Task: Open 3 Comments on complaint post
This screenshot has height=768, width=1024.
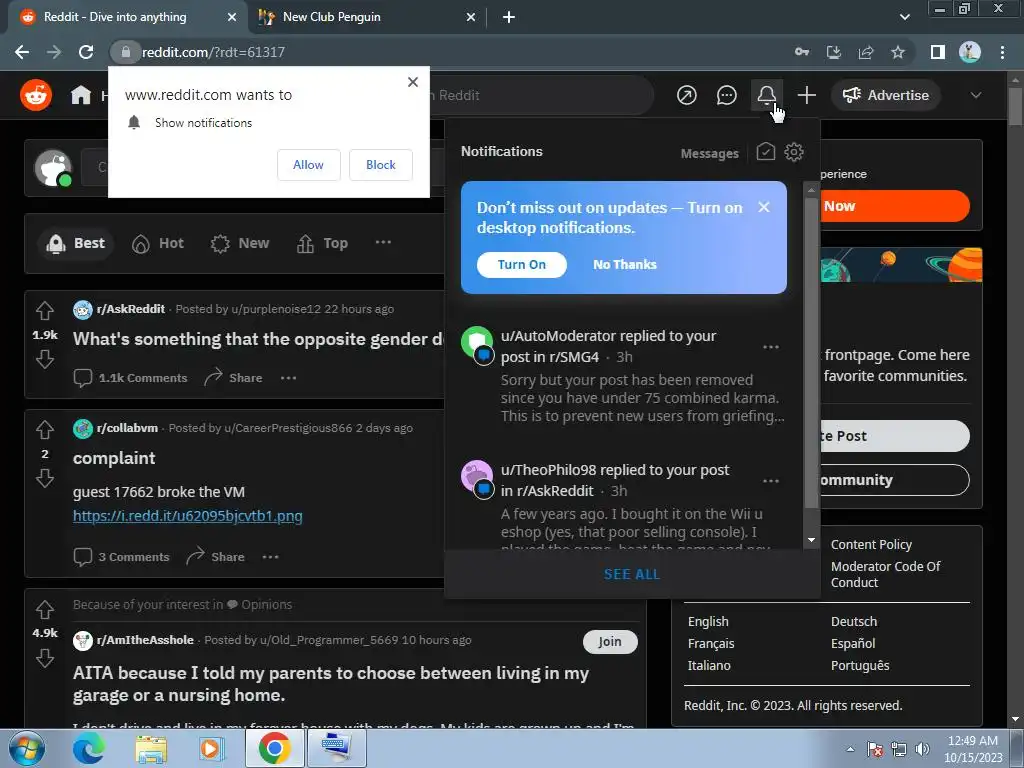Action: click(x=121, y=556)
